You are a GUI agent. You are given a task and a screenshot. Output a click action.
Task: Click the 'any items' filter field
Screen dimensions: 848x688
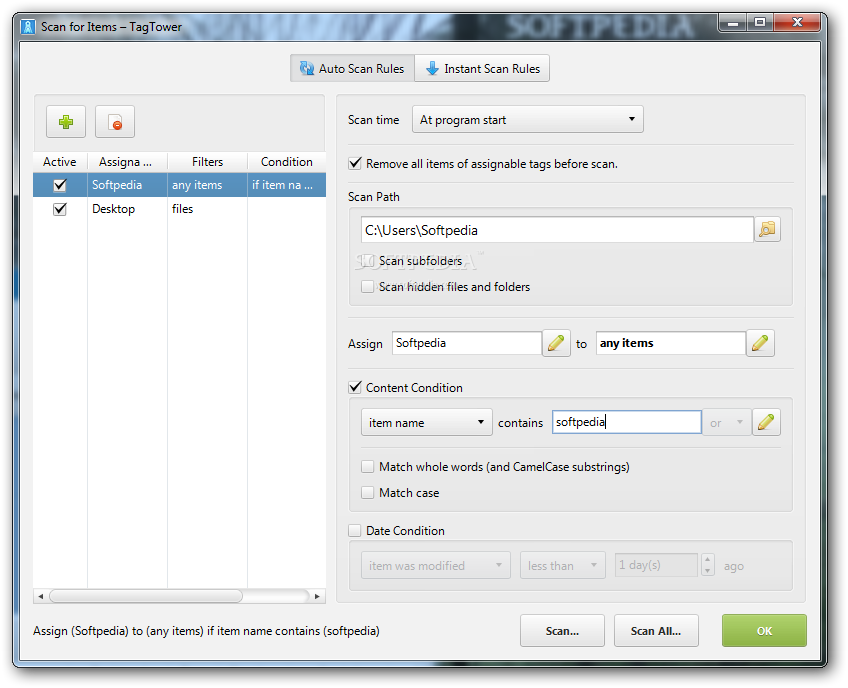click(x=671, y=343)
